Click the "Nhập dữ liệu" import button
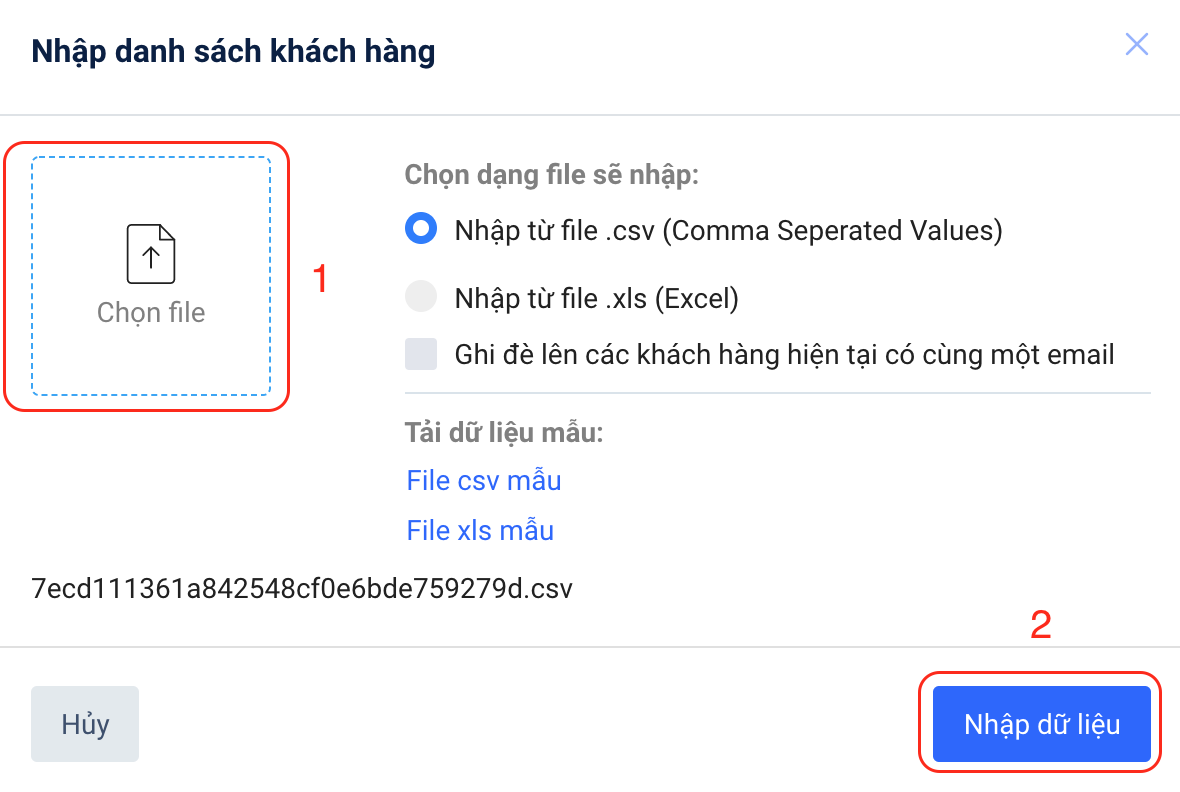This screenshot has height=792, width=1180. pyautogui.click(x=1041, y=724)
